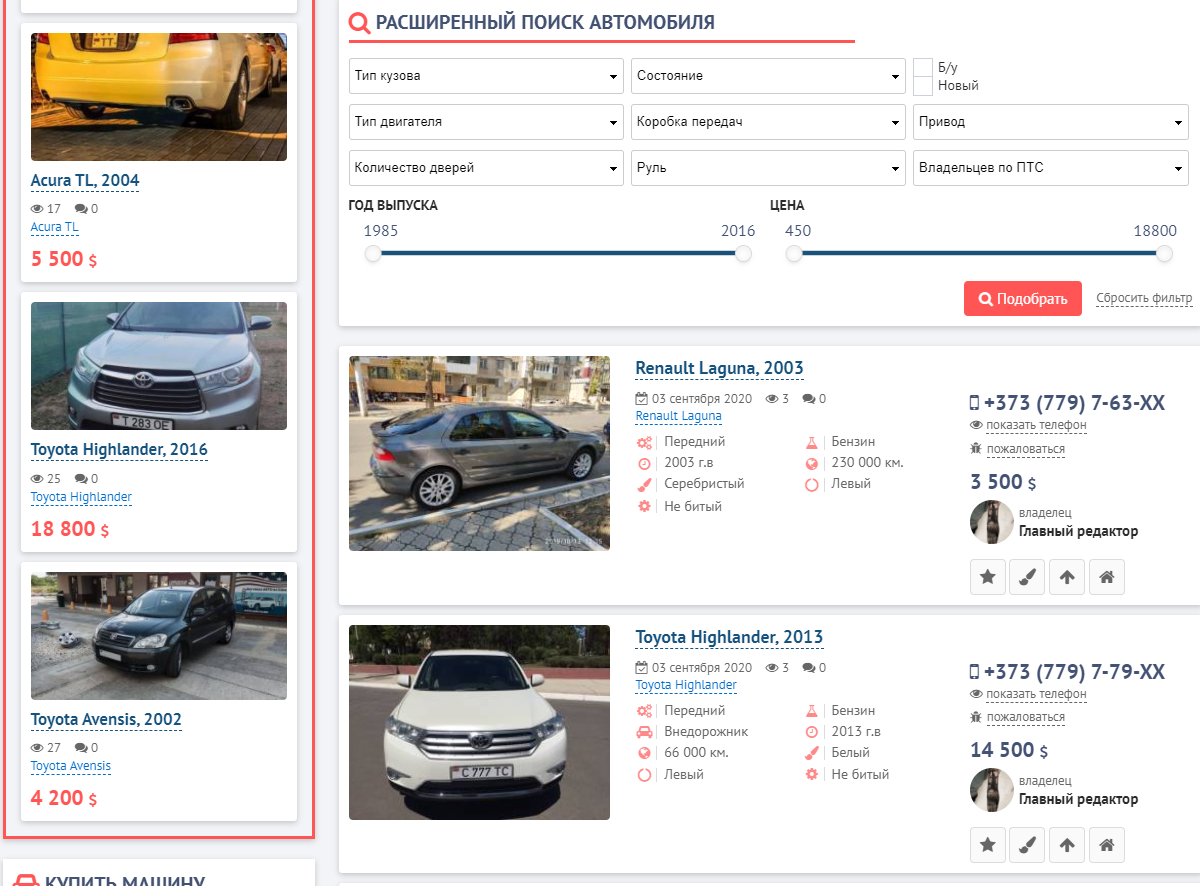Viewport: 1200px width, 886px height.
Task: Open the Состояние dropdown
Action: 768,76
